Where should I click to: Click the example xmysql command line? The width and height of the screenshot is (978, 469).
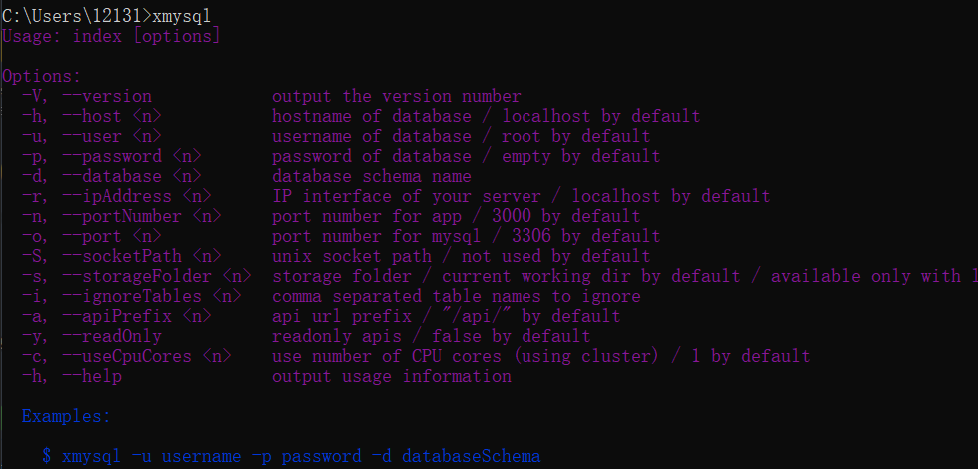(x=291, y=456)
